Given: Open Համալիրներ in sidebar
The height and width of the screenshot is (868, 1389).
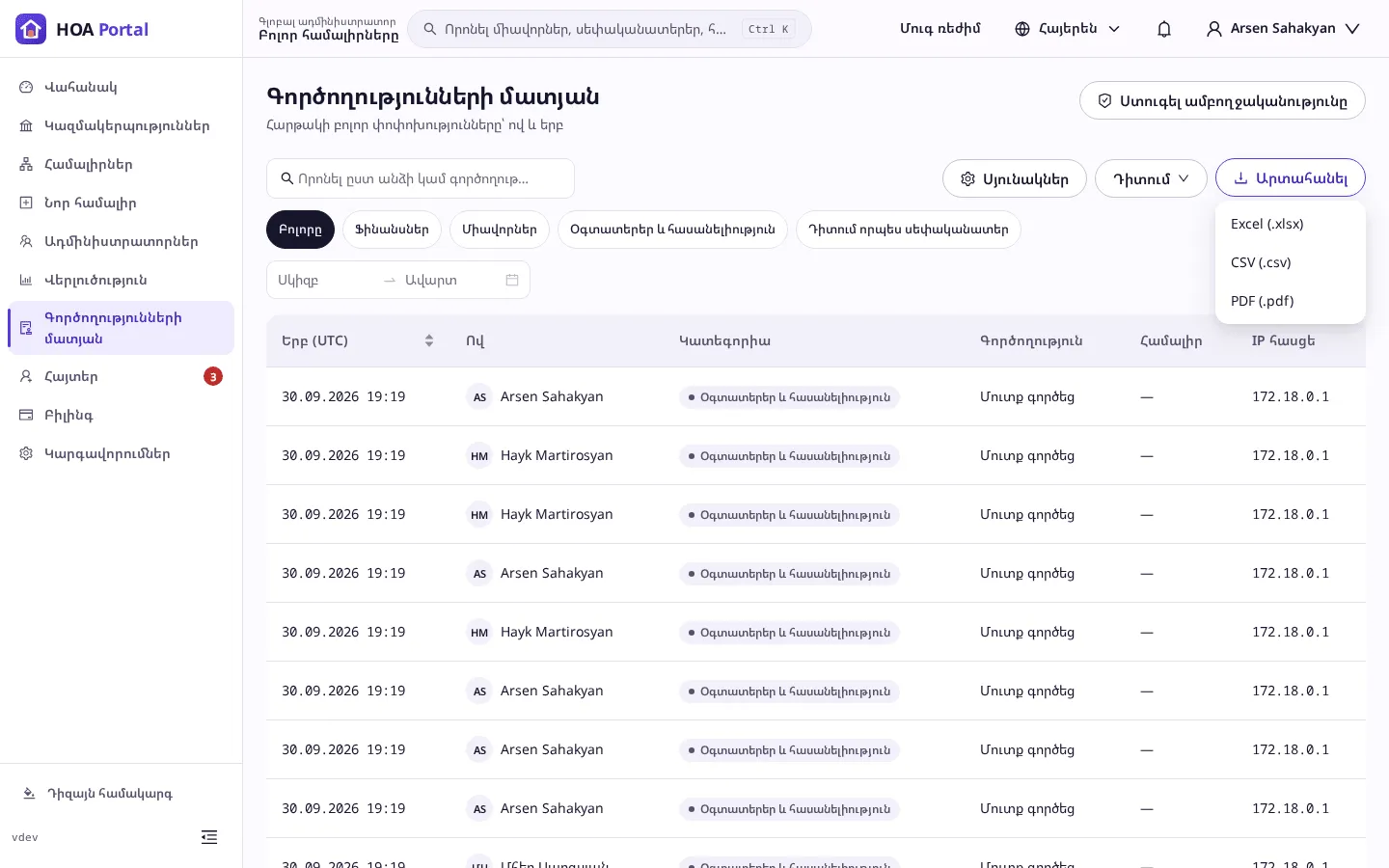Looking at the screenshot, I should tap(121, 164).
